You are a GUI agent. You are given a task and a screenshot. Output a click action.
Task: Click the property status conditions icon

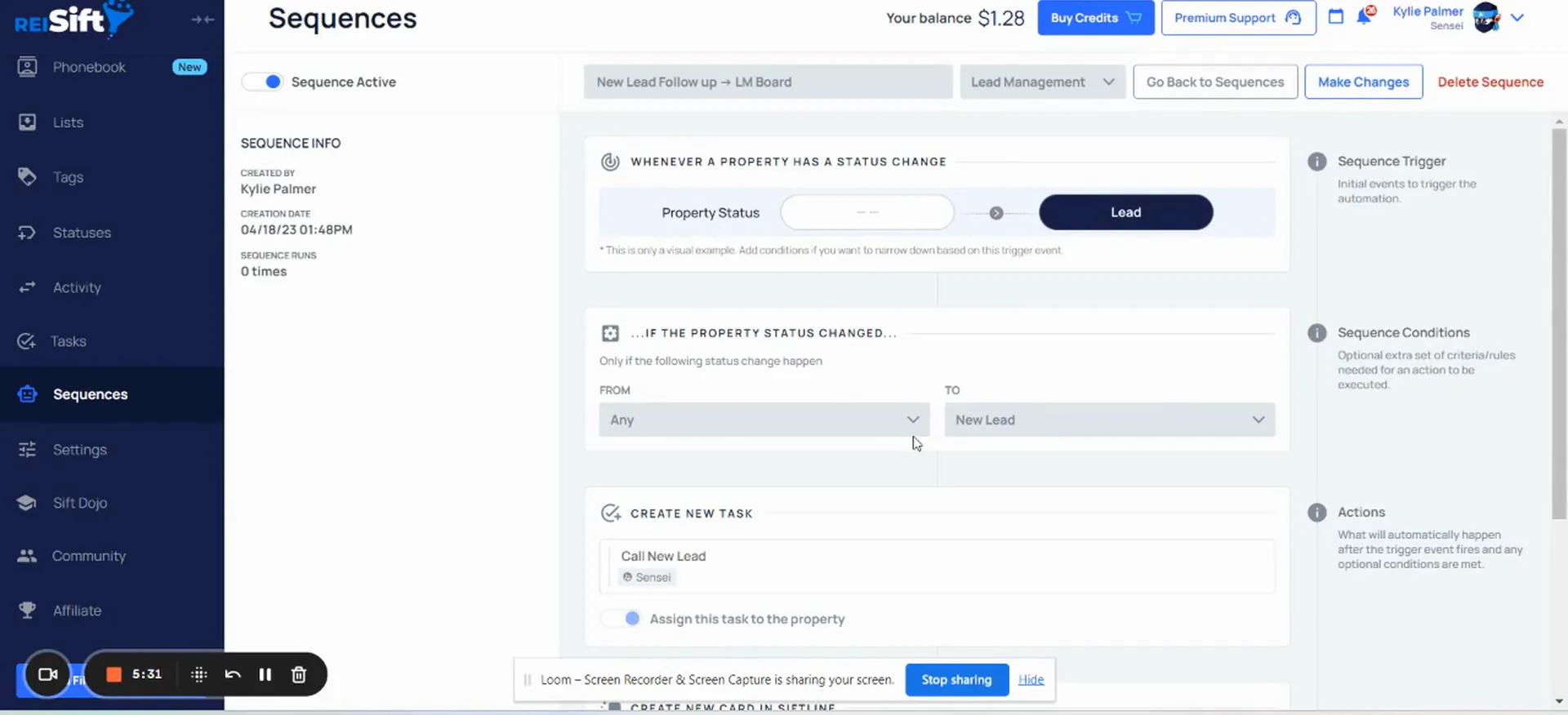click(610, 333)
